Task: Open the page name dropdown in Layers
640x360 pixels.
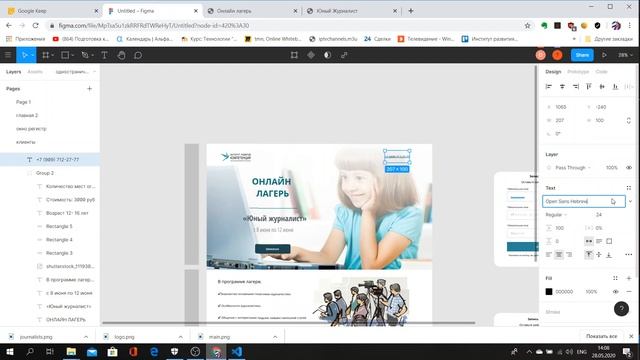Action: 76,72
